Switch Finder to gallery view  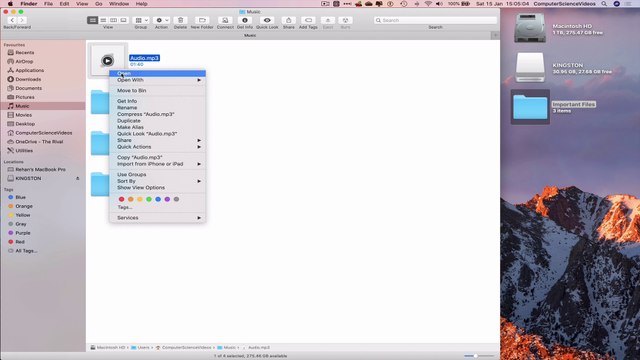tap(124, 20)
